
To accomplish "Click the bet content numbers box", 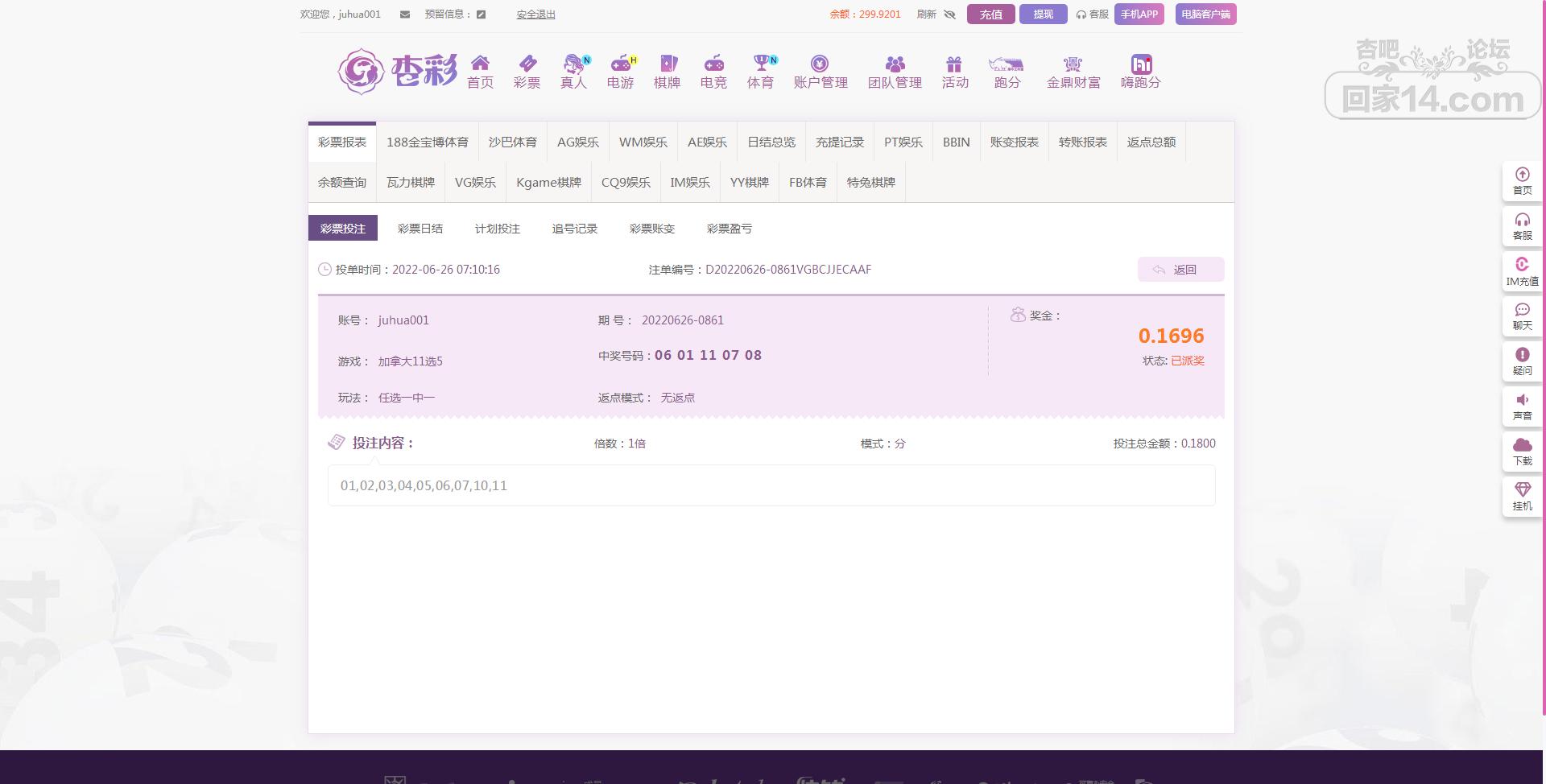I will (x=771, y=485).
